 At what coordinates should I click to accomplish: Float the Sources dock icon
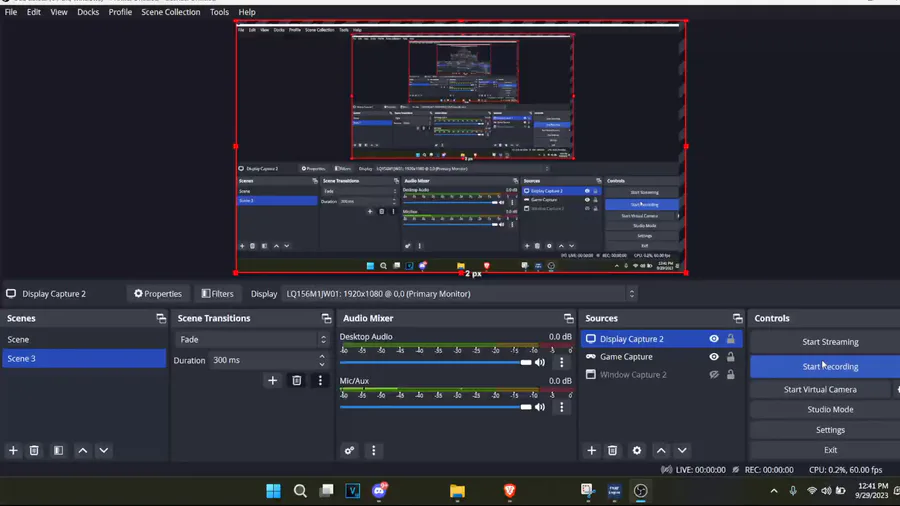[x=738, y=318]
